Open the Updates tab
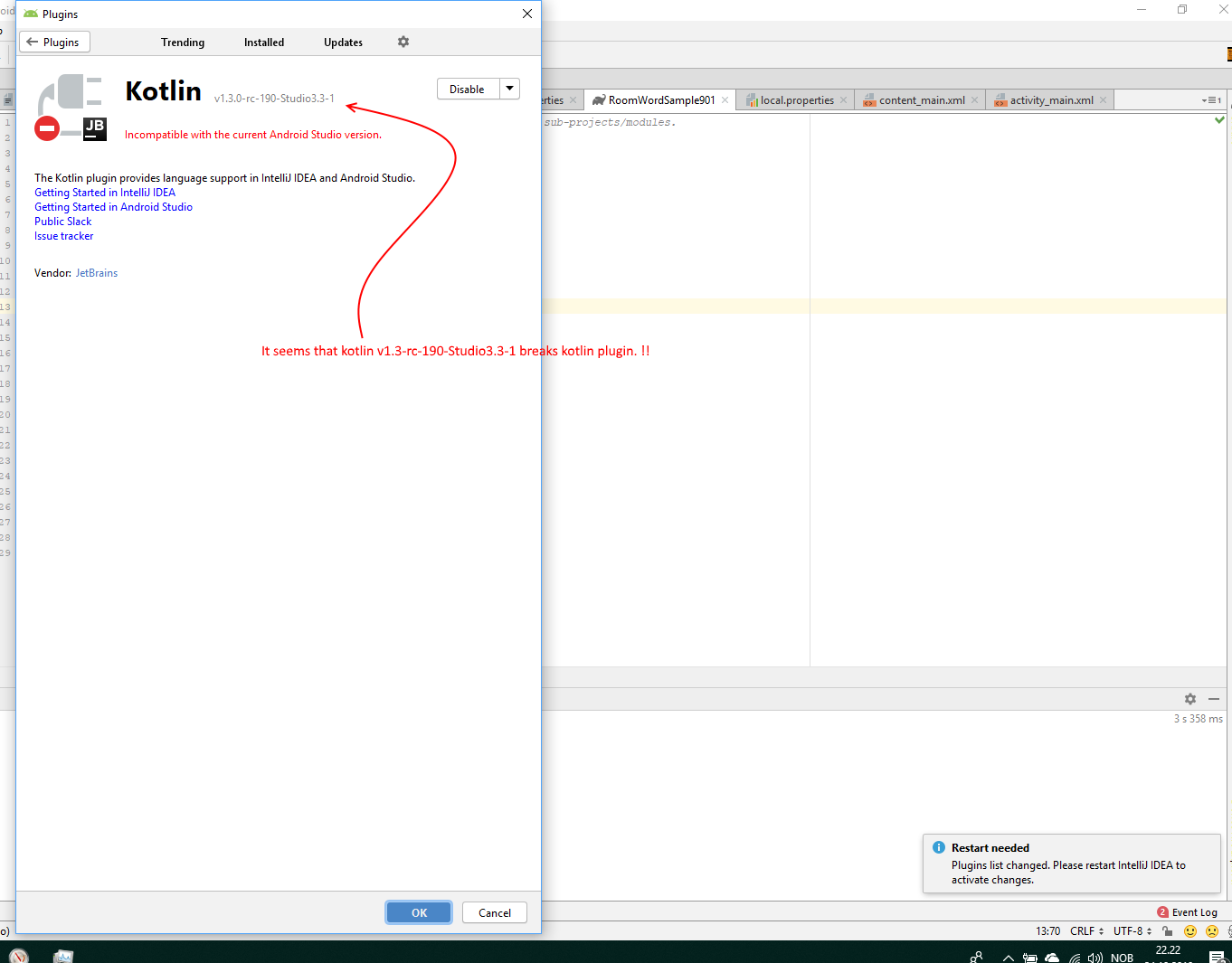Screen dimensions: 1232x963 click(x=343, y=42)
